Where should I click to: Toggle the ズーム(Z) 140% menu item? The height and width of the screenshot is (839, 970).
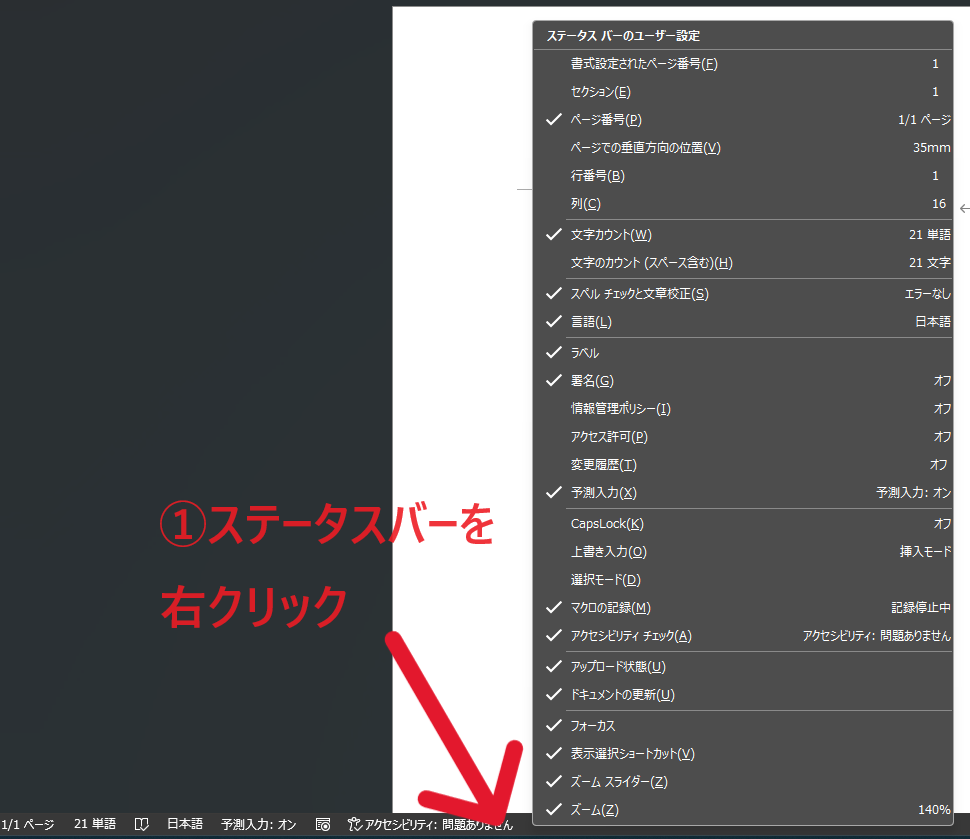742,809
